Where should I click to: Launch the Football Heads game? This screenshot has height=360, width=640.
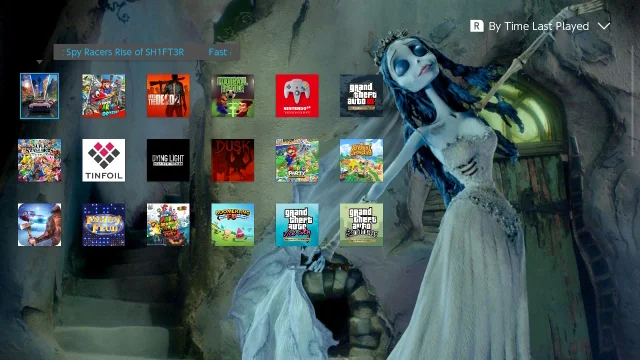pos(233,96)
